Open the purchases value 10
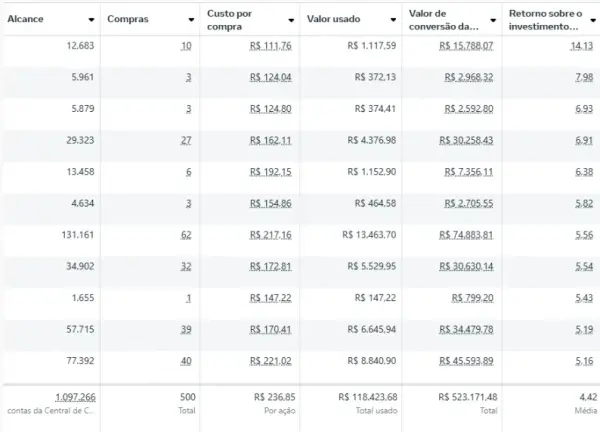The height and width of the screenshot is (432, 600). tap(186, 46)
